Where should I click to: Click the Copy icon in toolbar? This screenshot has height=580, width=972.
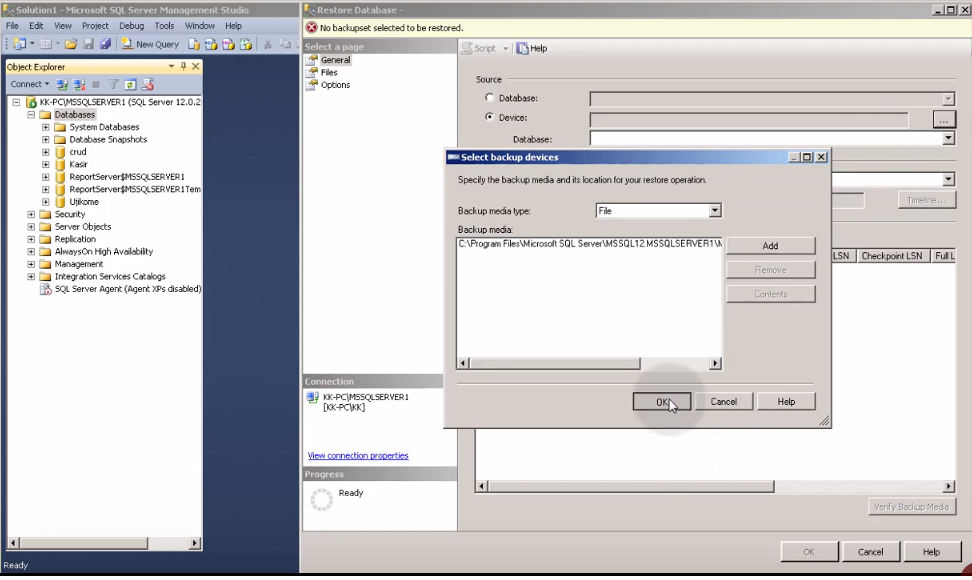(x=285, y=44)
